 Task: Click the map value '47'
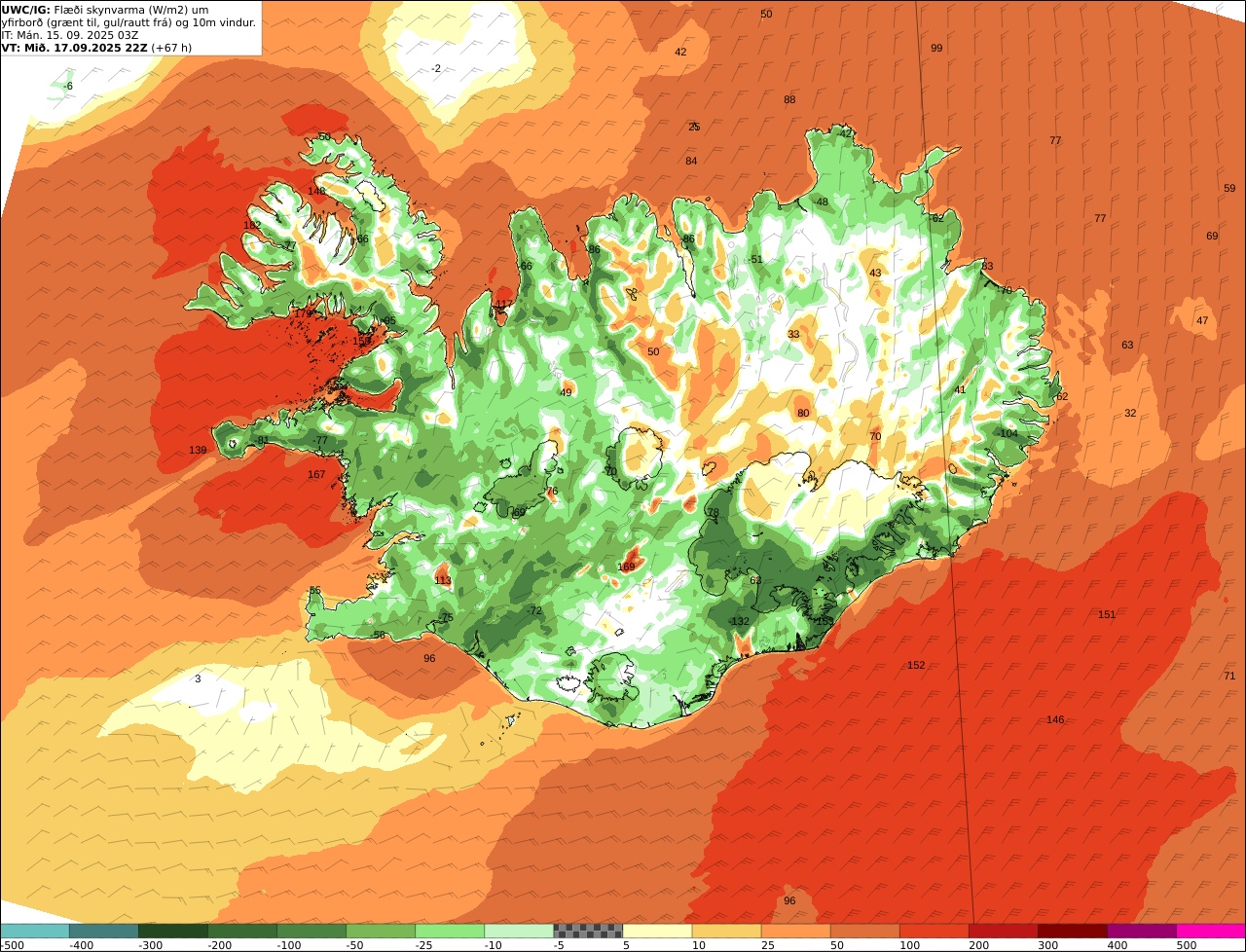(1202, 321)
